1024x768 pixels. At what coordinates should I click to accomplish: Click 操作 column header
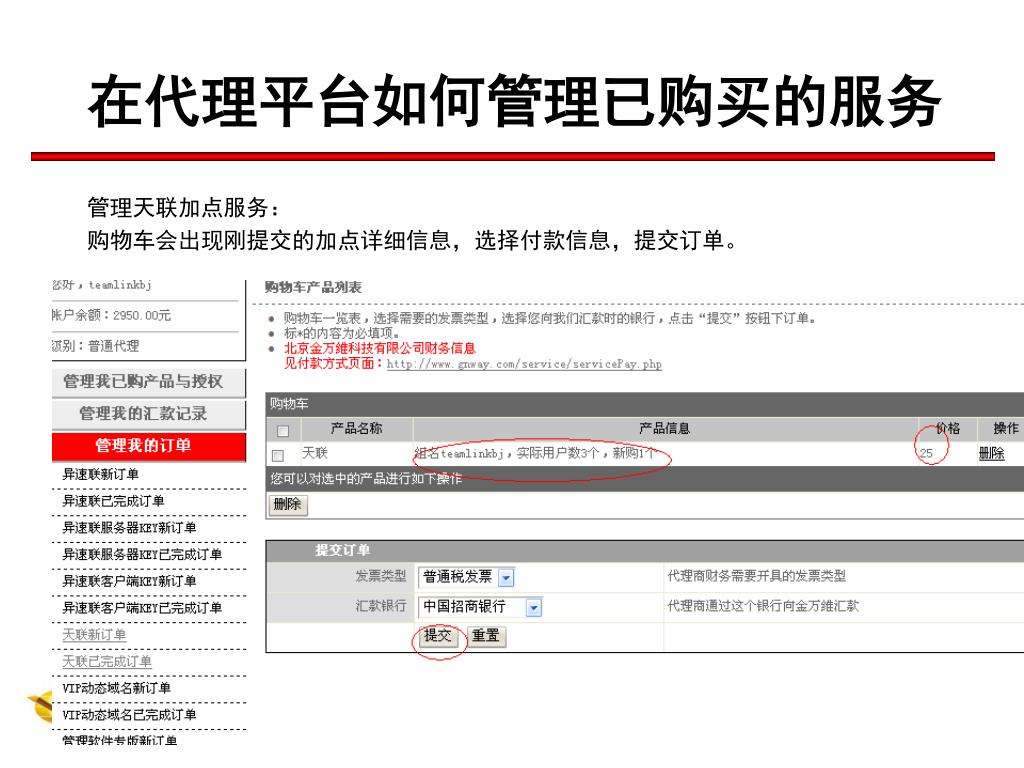(1006, 428)
